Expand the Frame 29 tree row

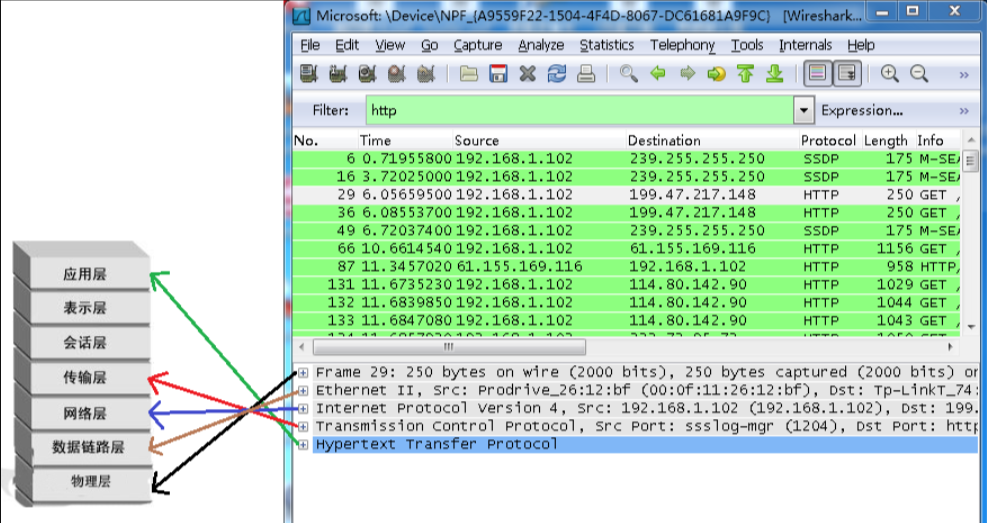303,373
